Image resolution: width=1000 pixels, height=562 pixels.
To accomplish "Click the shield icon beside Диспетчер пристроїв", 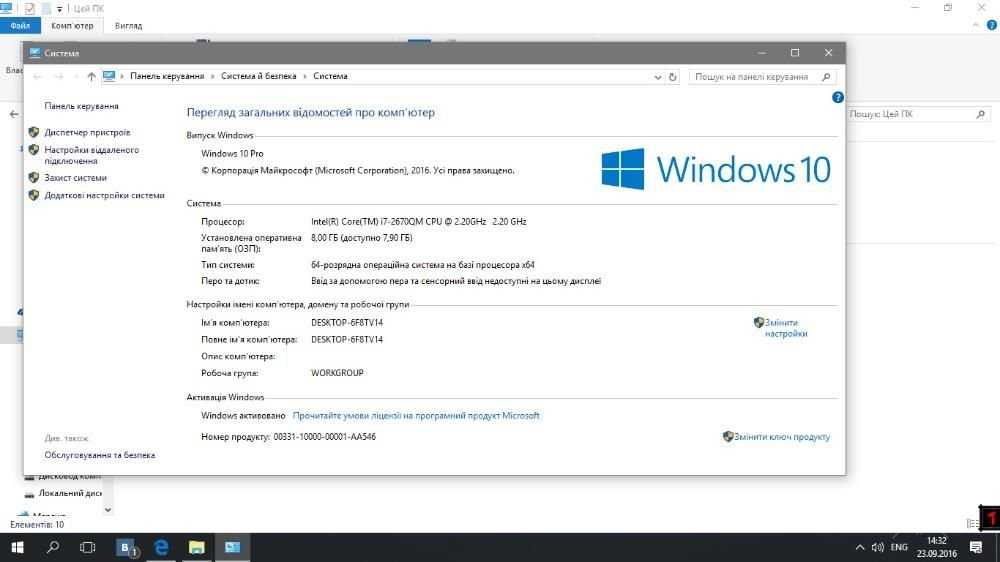I will [34, 132].
